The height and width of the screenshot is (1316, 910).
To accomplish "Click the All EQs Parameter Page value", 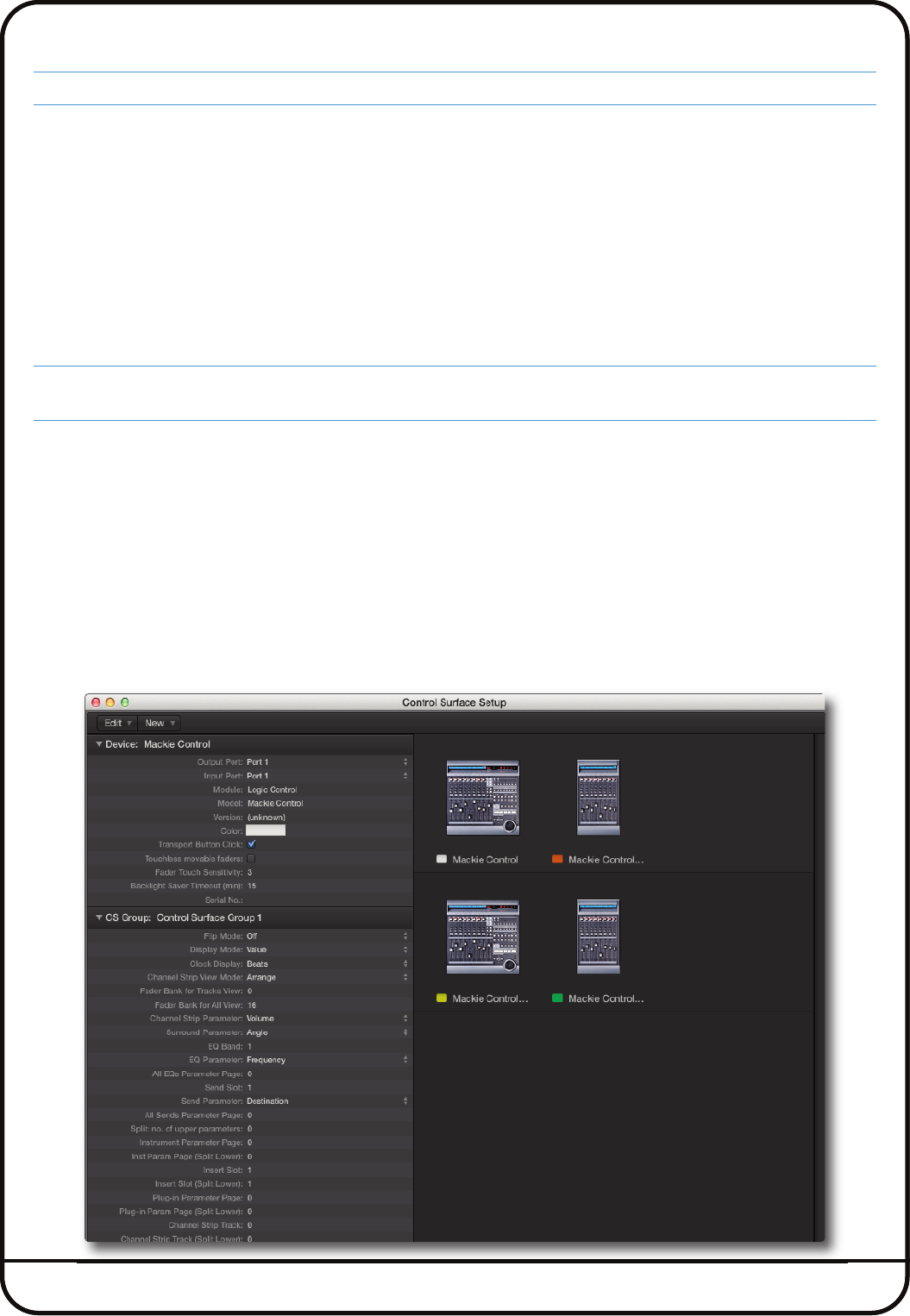I will pos(249,1075).
